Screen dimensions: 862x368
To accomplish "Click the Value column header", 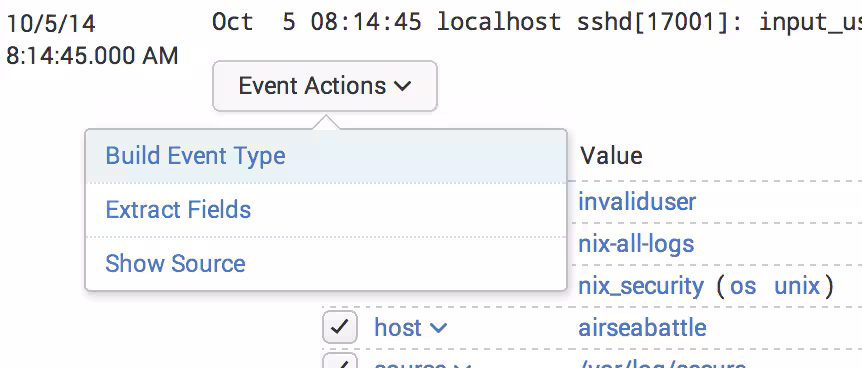I will tap(611, 156).
